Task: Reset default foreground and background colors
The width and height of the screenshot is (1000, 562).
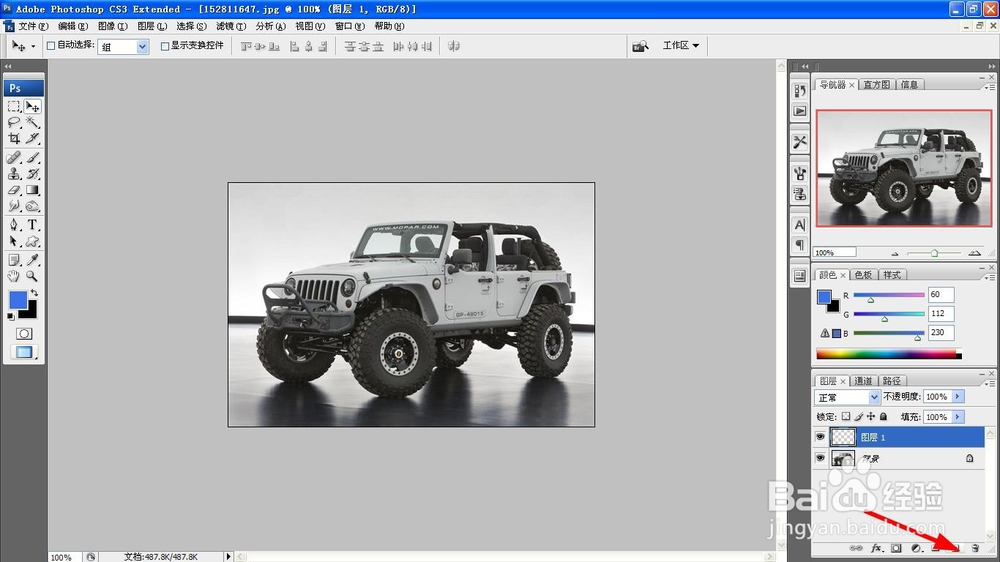Action: click(11, 316)
